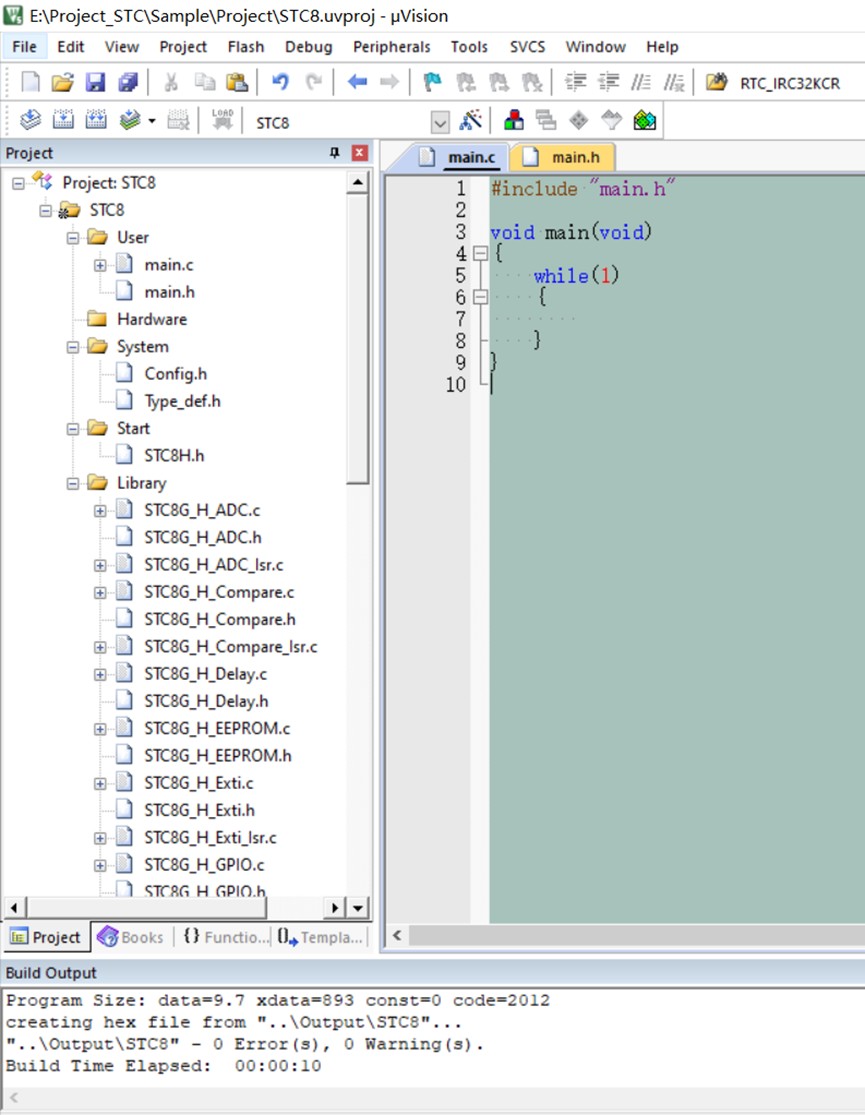The width and height of the screenshot is (865, 1115).
Task: Select STC8G_H_Delay.h in the tree
Action: 206,701
